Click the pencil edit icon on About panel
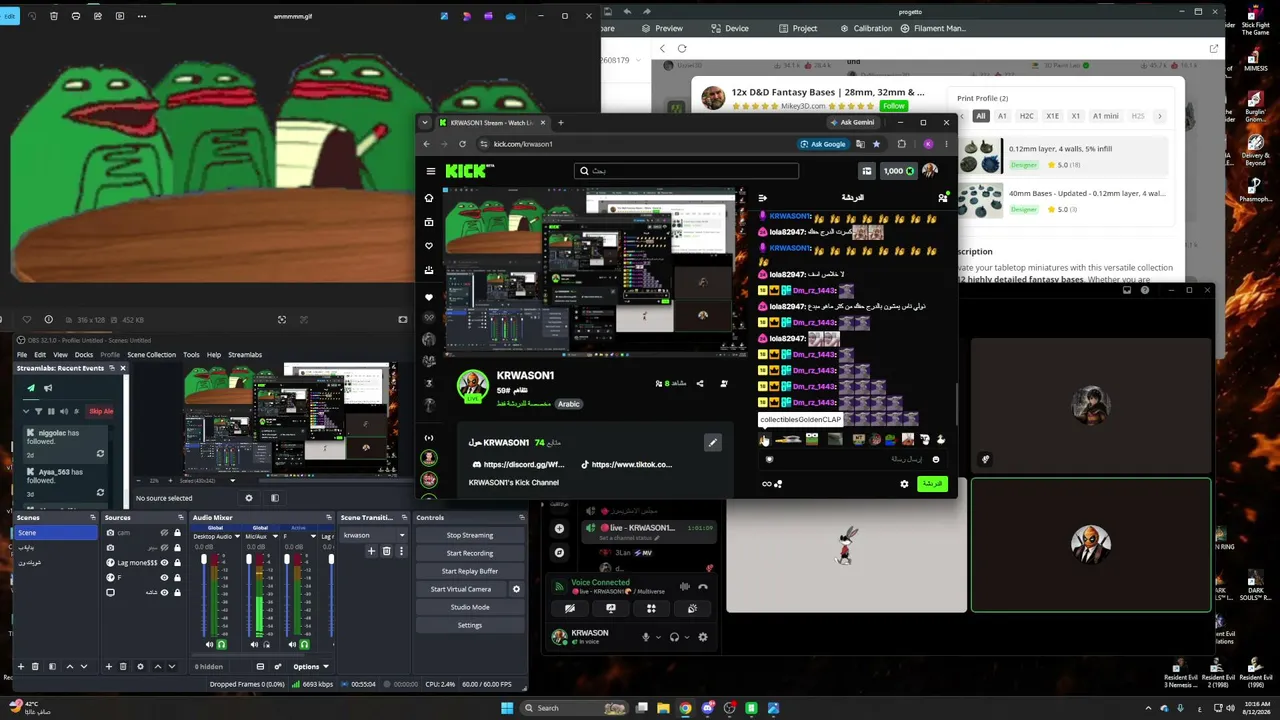Screen dimensions: 1280x720 [x=712, y=442]
